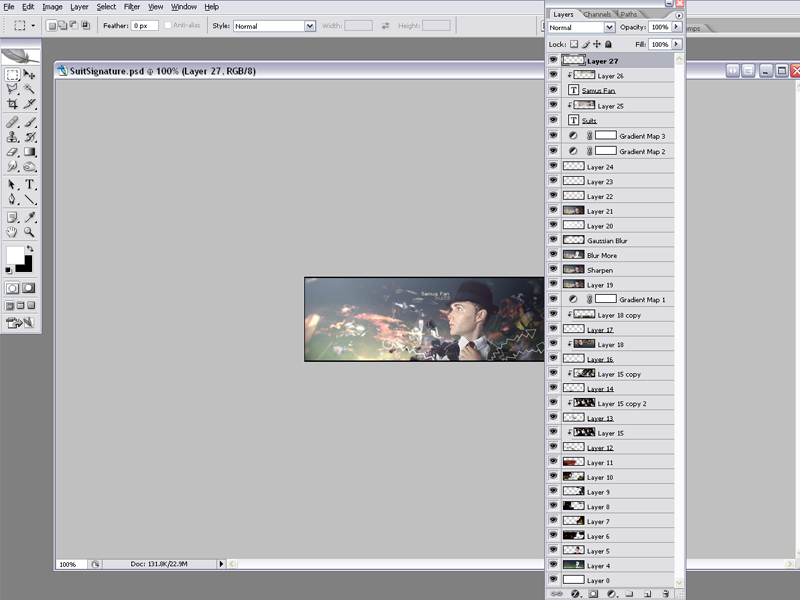This screenshot has width=800, height=600.
Task: Open the Fill slider arrow
Action: (x=677, y=44)
